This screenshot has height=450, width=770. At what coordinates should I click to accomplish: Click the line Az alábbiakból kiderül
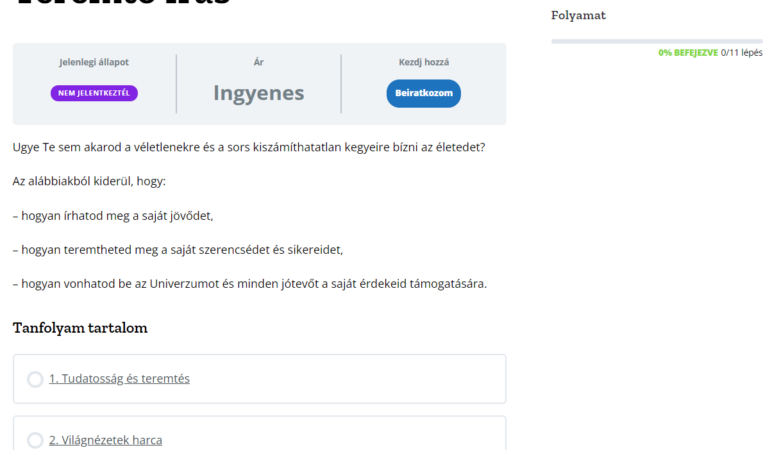pyautogui.click(x=89, y=181)
